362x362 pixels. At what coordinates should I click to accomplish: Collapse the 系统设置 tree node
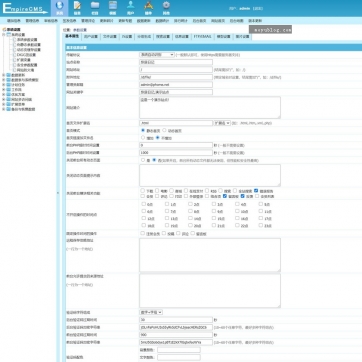[x=3, y=34]
